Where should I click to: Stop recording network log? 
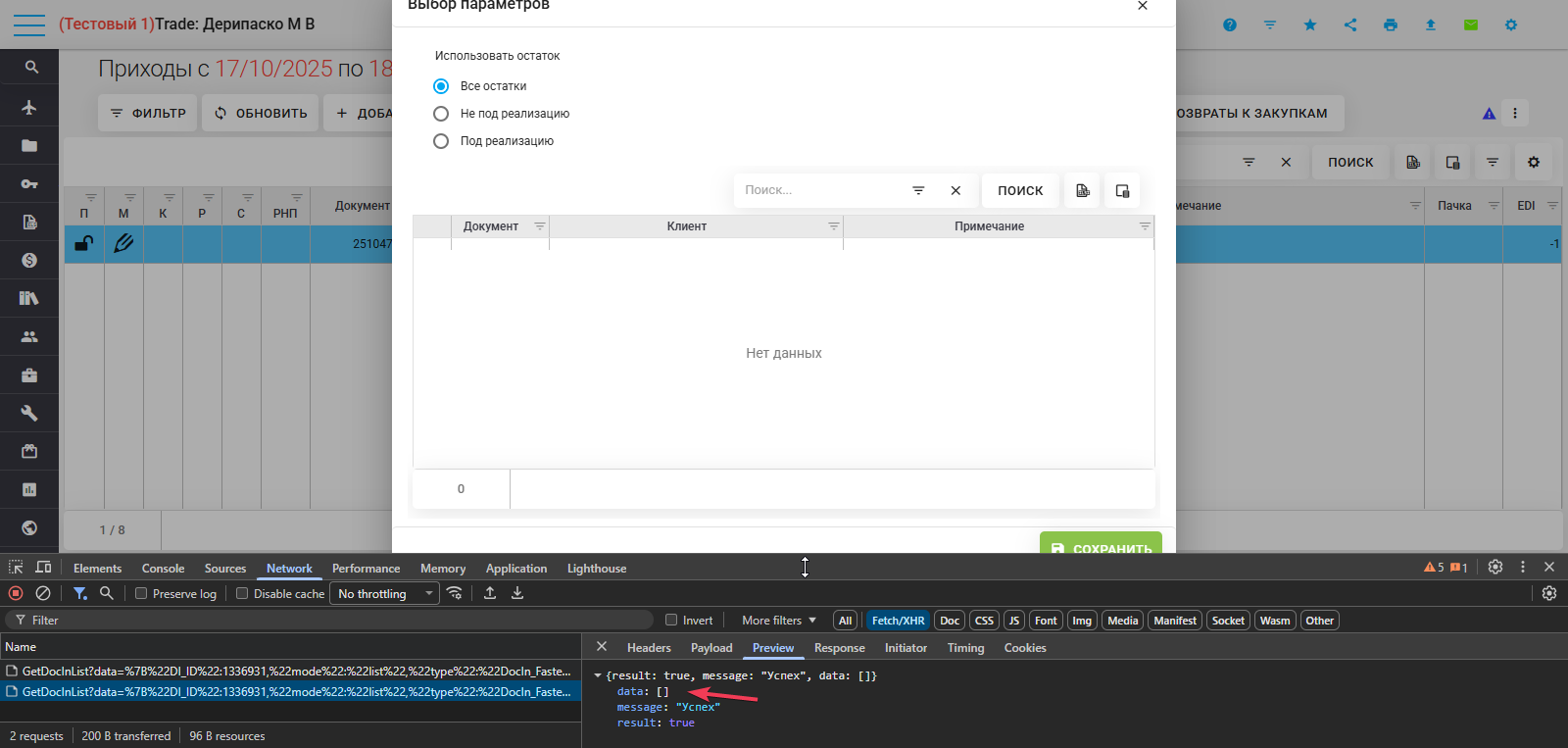coord(16,593)
